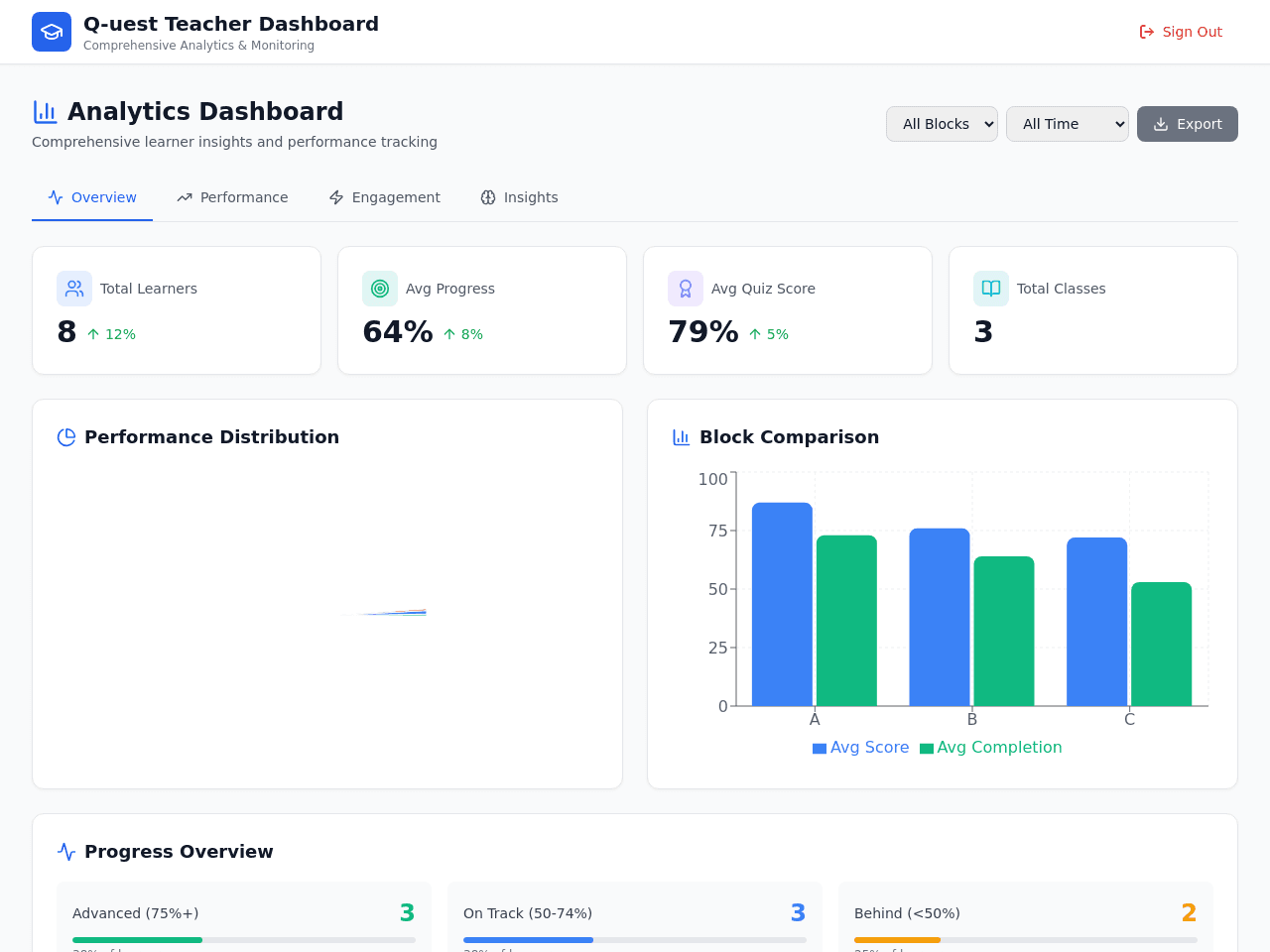Click the Advanced count 3
Viewport: 1270px width, 952px height.
[x=407, y=913]
